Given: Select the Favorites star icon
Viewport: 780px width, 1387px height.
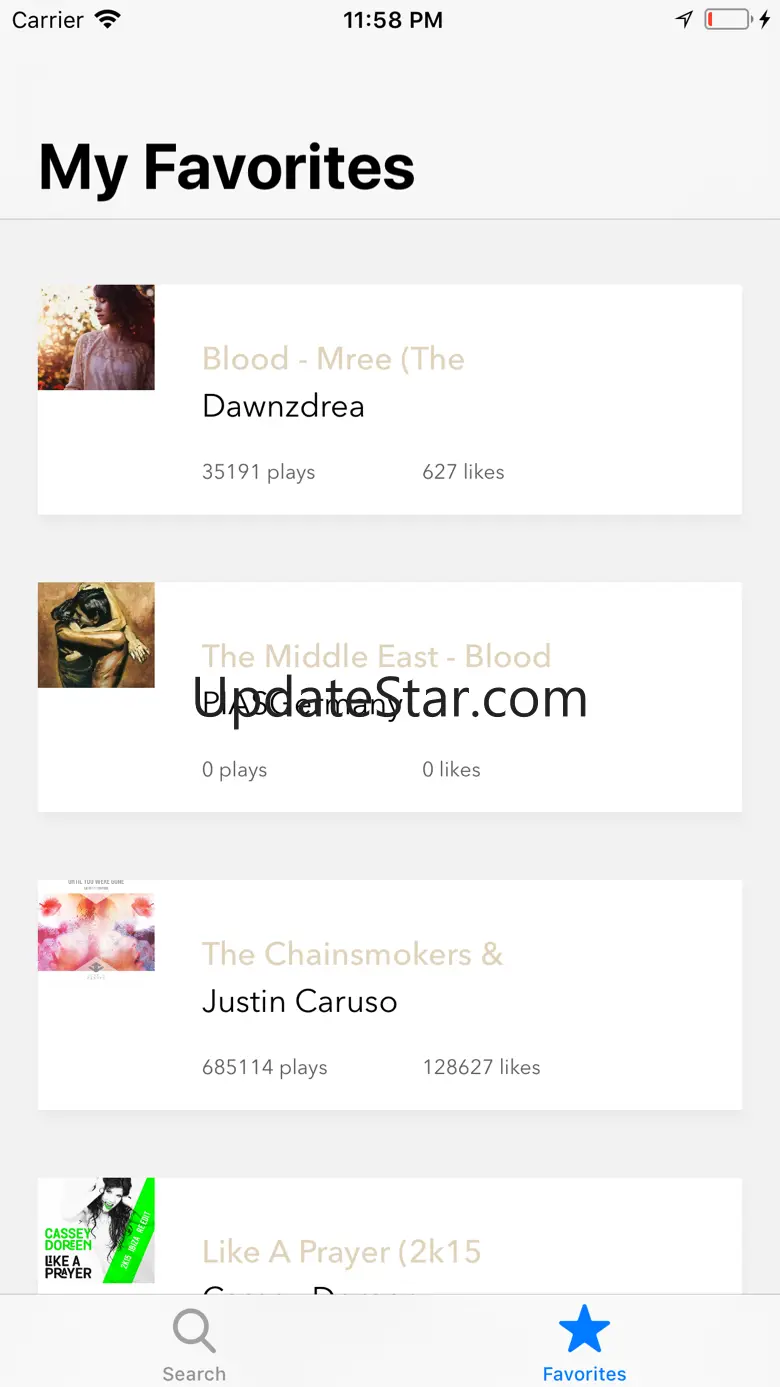Looking at the screenshot, I should click(584, 1330).
